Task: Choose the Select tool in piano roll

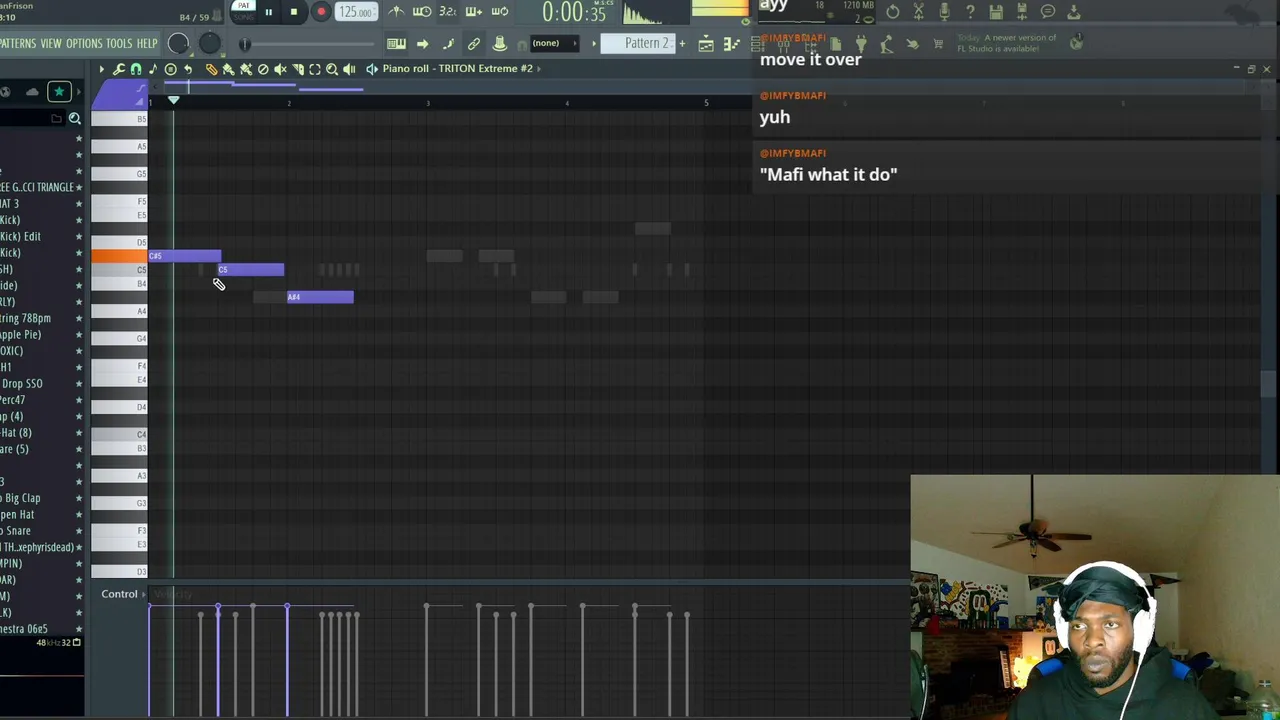Action: click(x=314, y=69)
